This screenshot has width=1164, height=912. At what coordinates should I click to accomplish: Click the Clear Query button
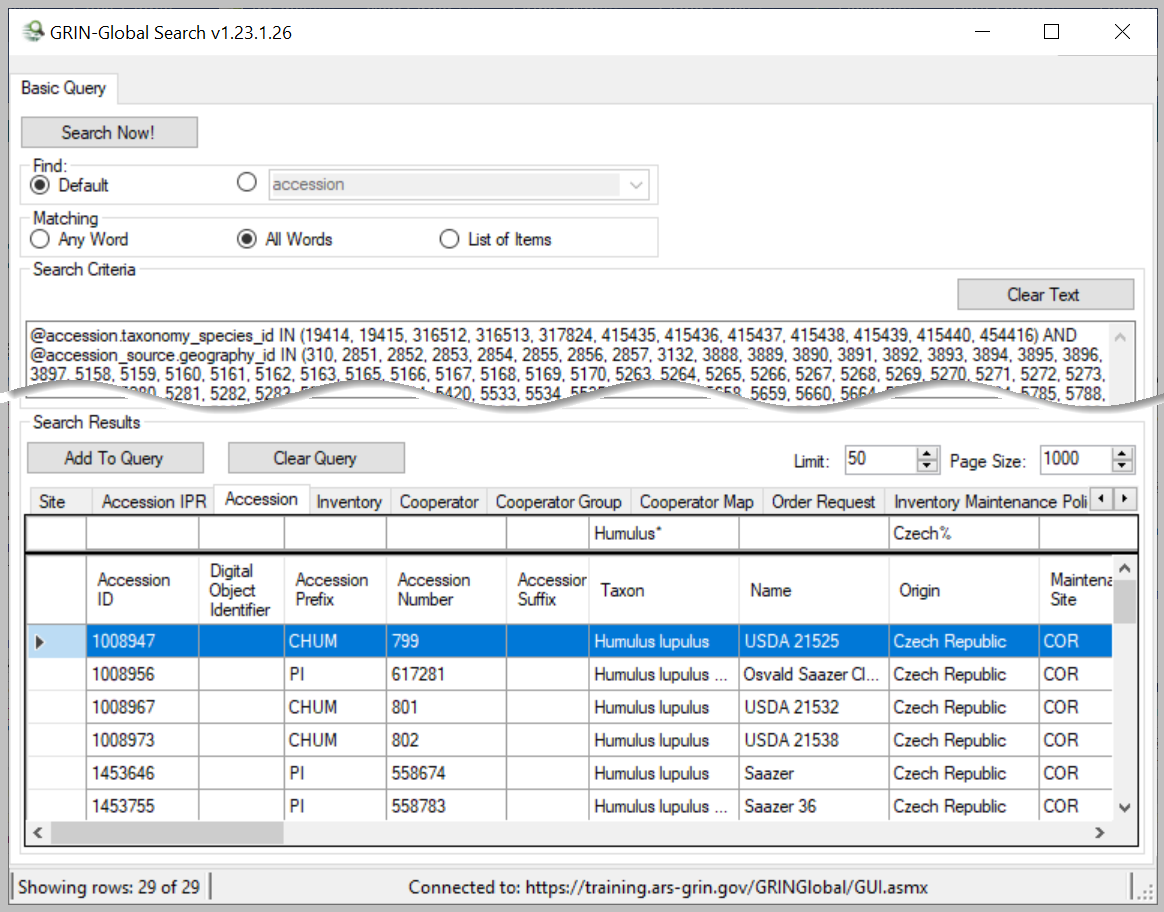(316, 458)
